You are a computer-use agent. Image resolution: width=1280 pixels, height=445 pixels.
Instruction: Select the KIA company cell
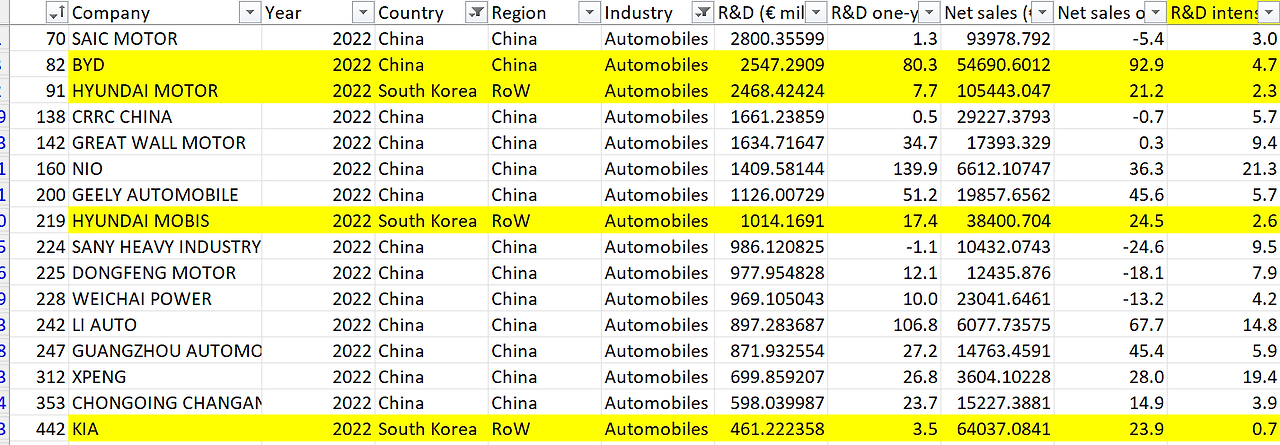(x=165, y=429)
